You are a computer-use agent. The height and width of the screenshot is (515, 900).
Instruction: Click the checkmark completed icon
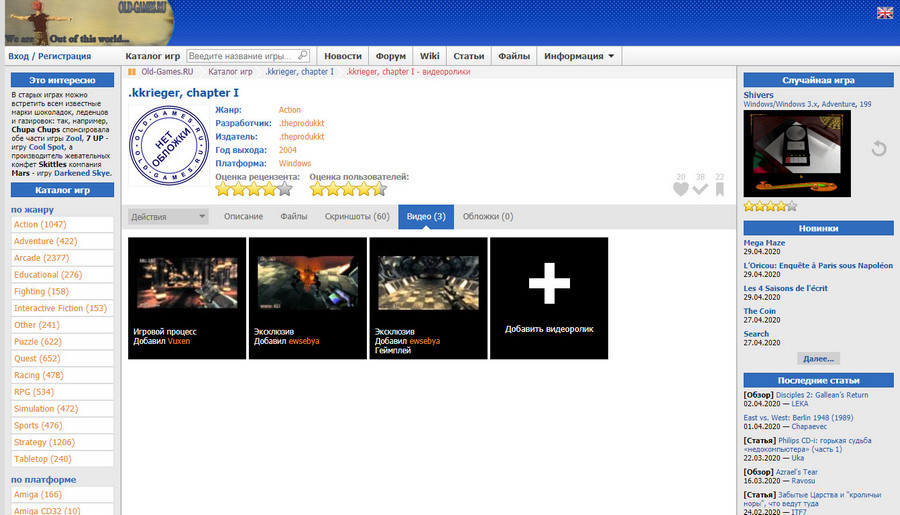point(700,189)
